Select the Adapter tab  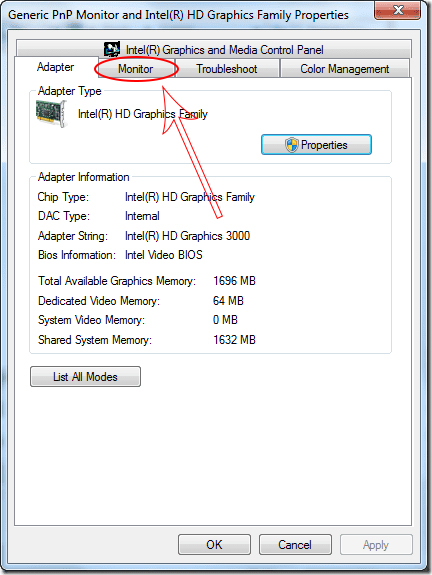point(56,67)
